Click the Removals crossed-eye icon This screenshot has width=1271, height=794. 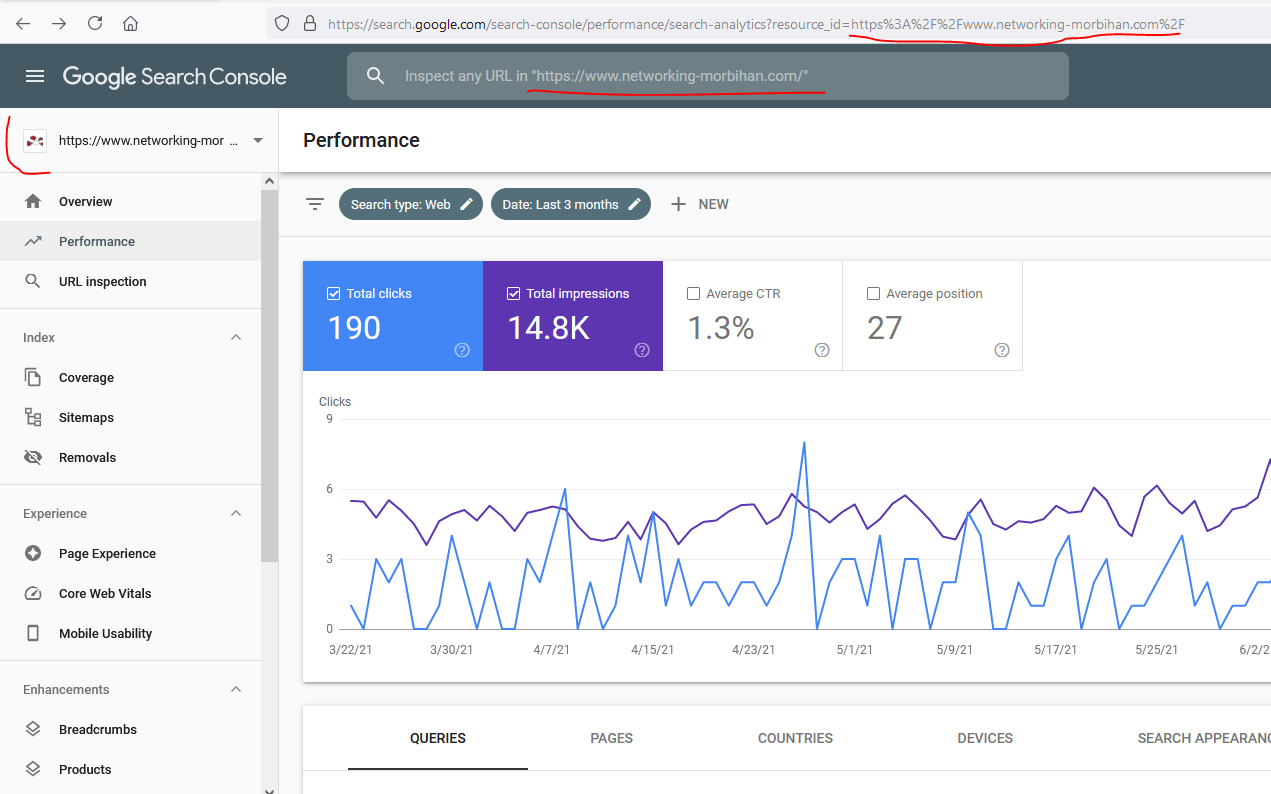click(33, 457)
